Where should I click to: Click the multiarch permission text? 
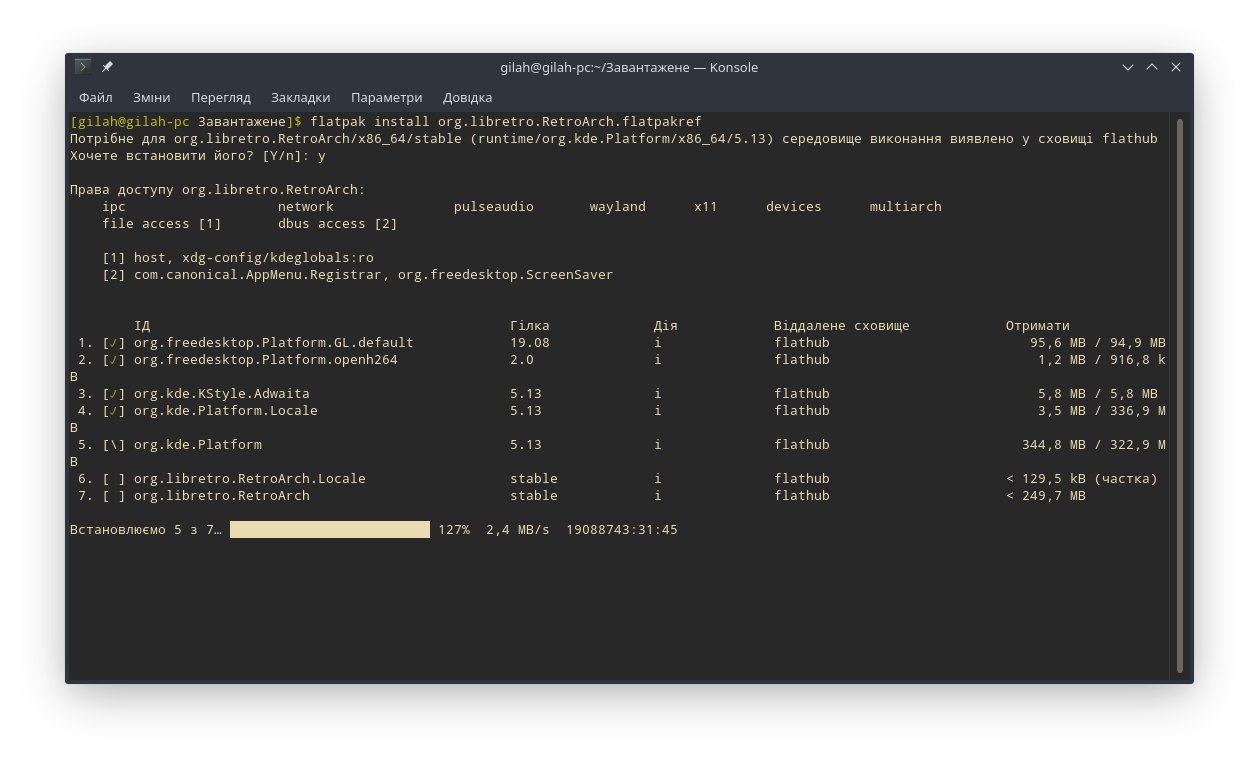[x=905, y=206]
